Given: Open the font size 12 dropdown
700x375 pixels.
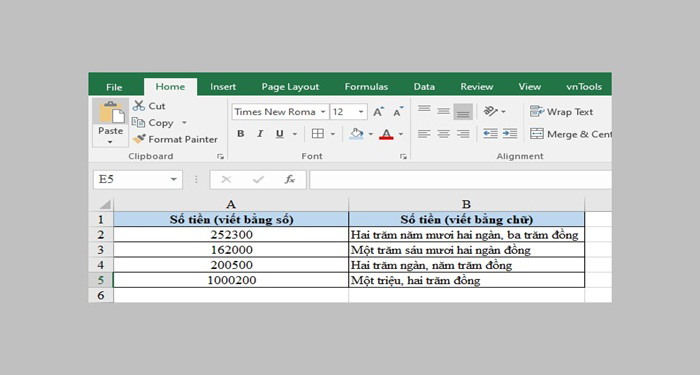Looking at the screenshot, I should (x=361, y=112).
